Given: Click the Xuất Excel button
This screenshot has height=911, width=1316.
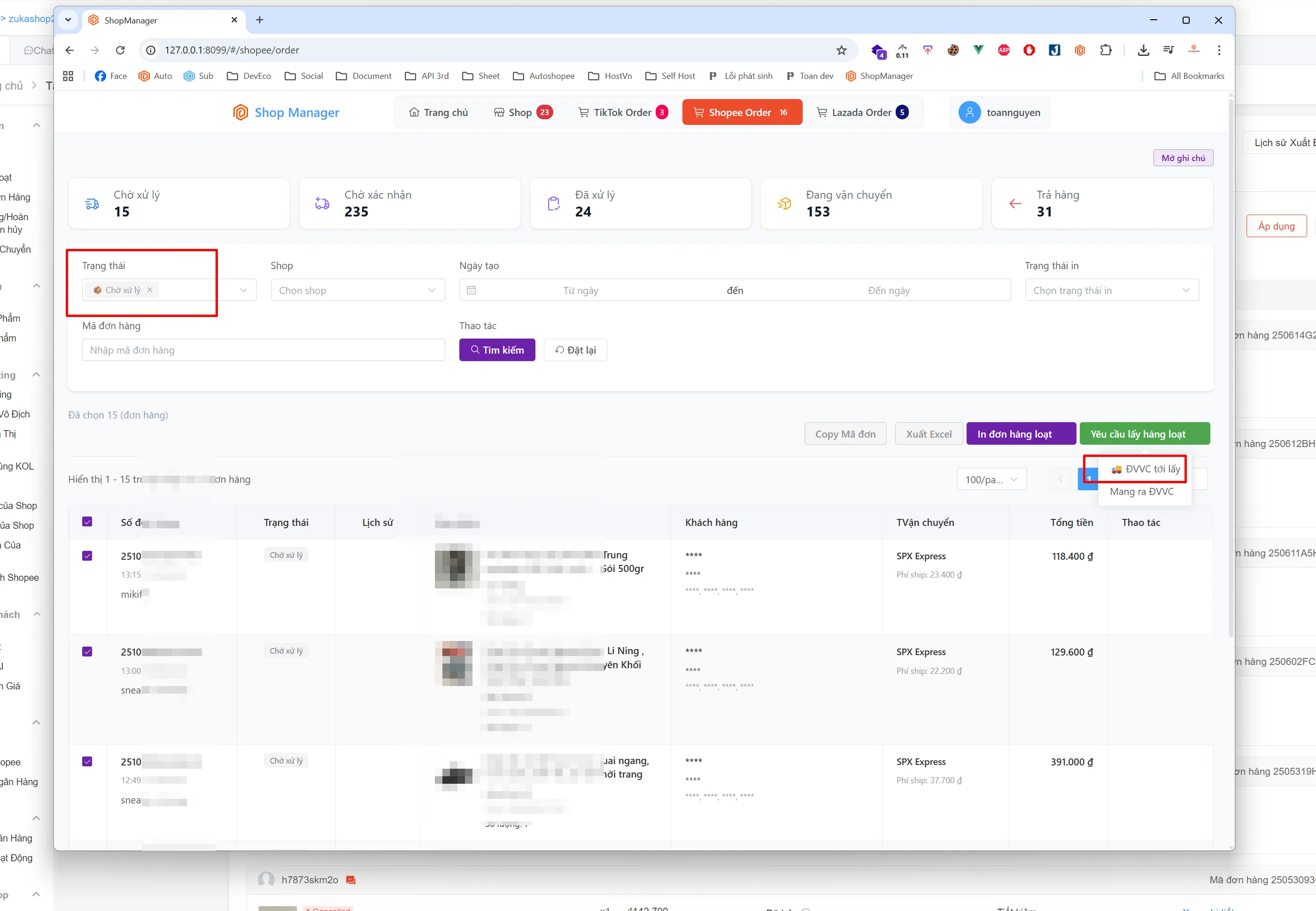Looking at the screenshot, I should pos(929,434).
